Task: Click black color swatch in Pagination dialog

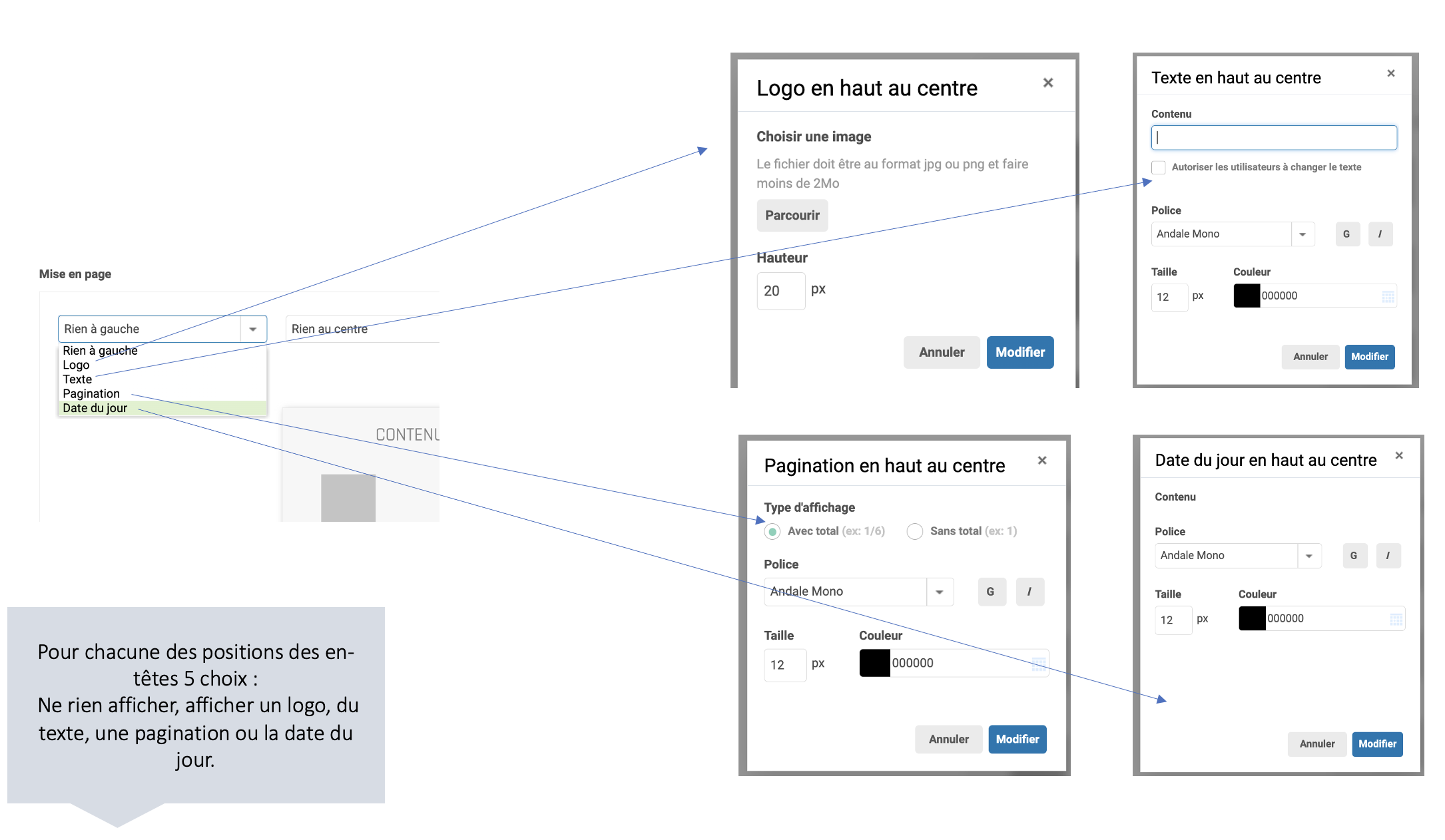Action: click(874, 663)
